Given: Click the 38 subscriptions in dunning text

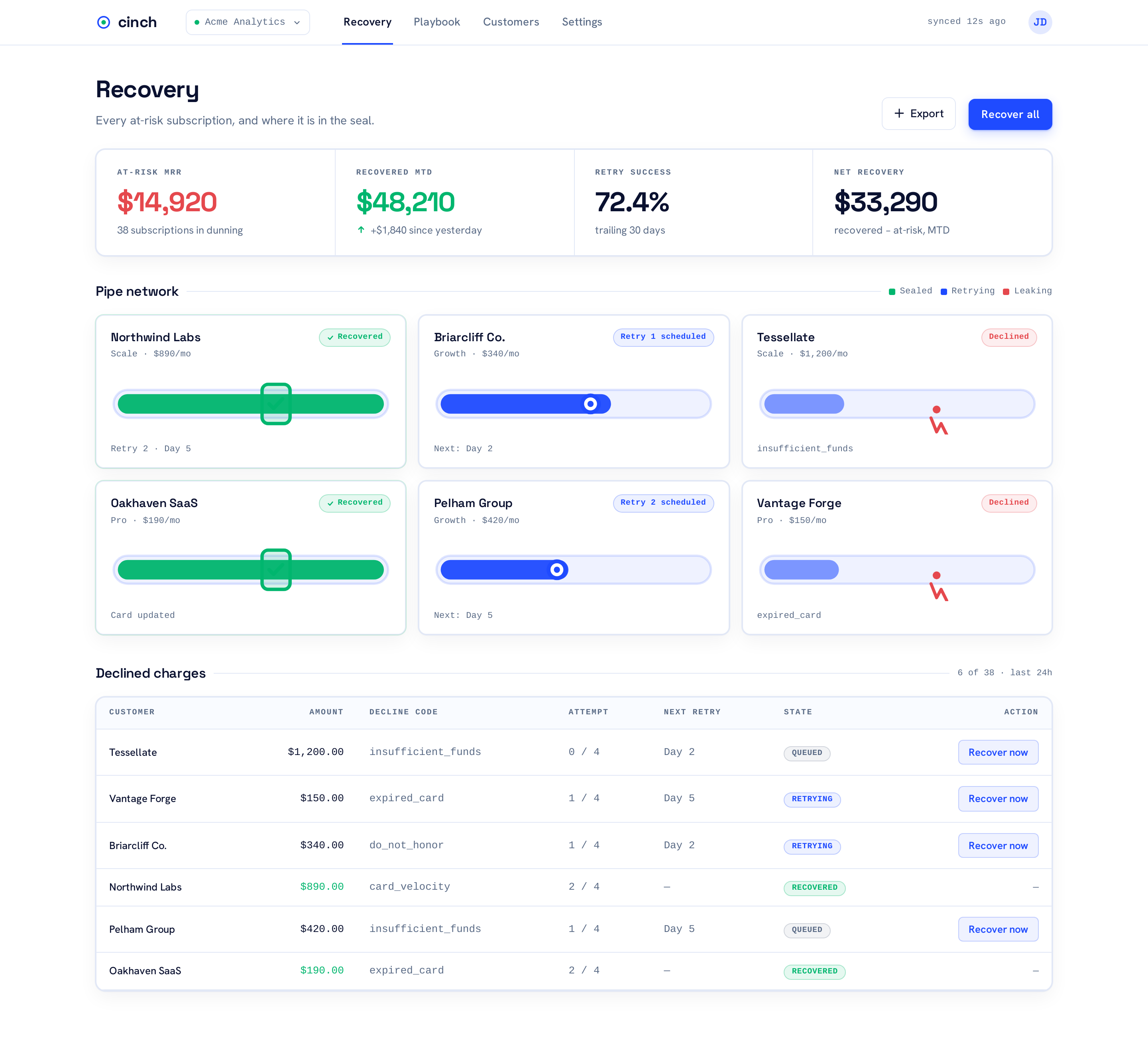Looking at the screenshot, I should pos(180,230).
